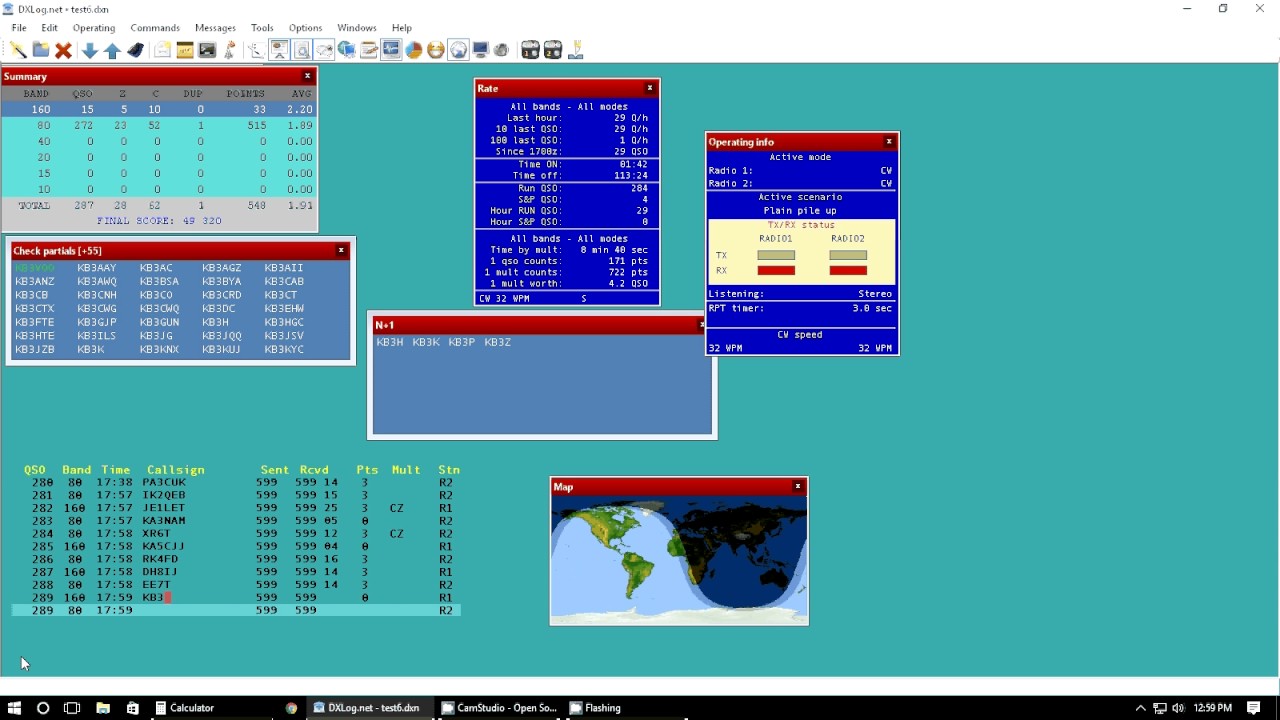Open the Operating menu
The width and height of the screenshot is (1280, 720).
pos(94,28)
